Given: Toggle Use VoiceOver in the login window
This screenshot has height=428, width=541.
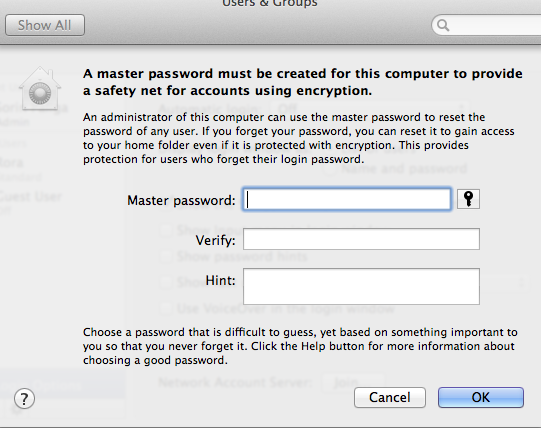Looking at the screenshot, I should click(x=166, y=308).
